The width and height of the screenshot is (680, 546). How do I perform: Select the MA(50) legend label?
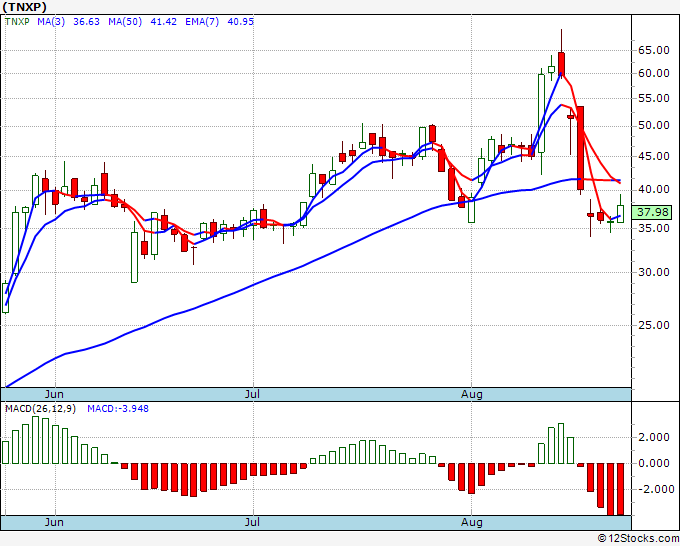(125, 22)
